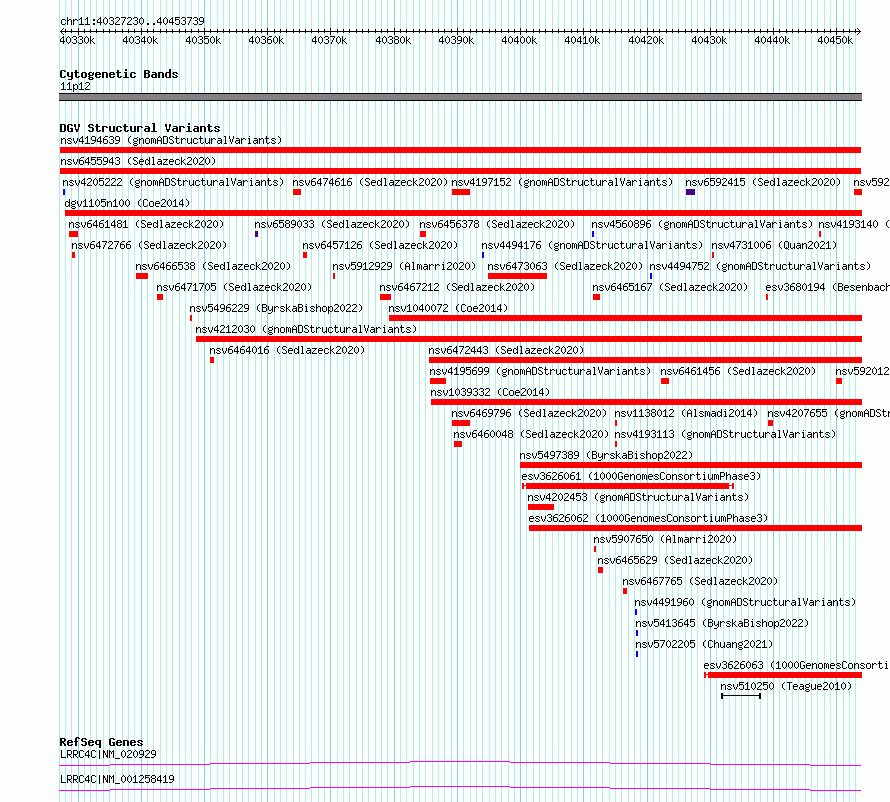
Task: Click the nsv6460048 variant label
Action: point(531,434)
